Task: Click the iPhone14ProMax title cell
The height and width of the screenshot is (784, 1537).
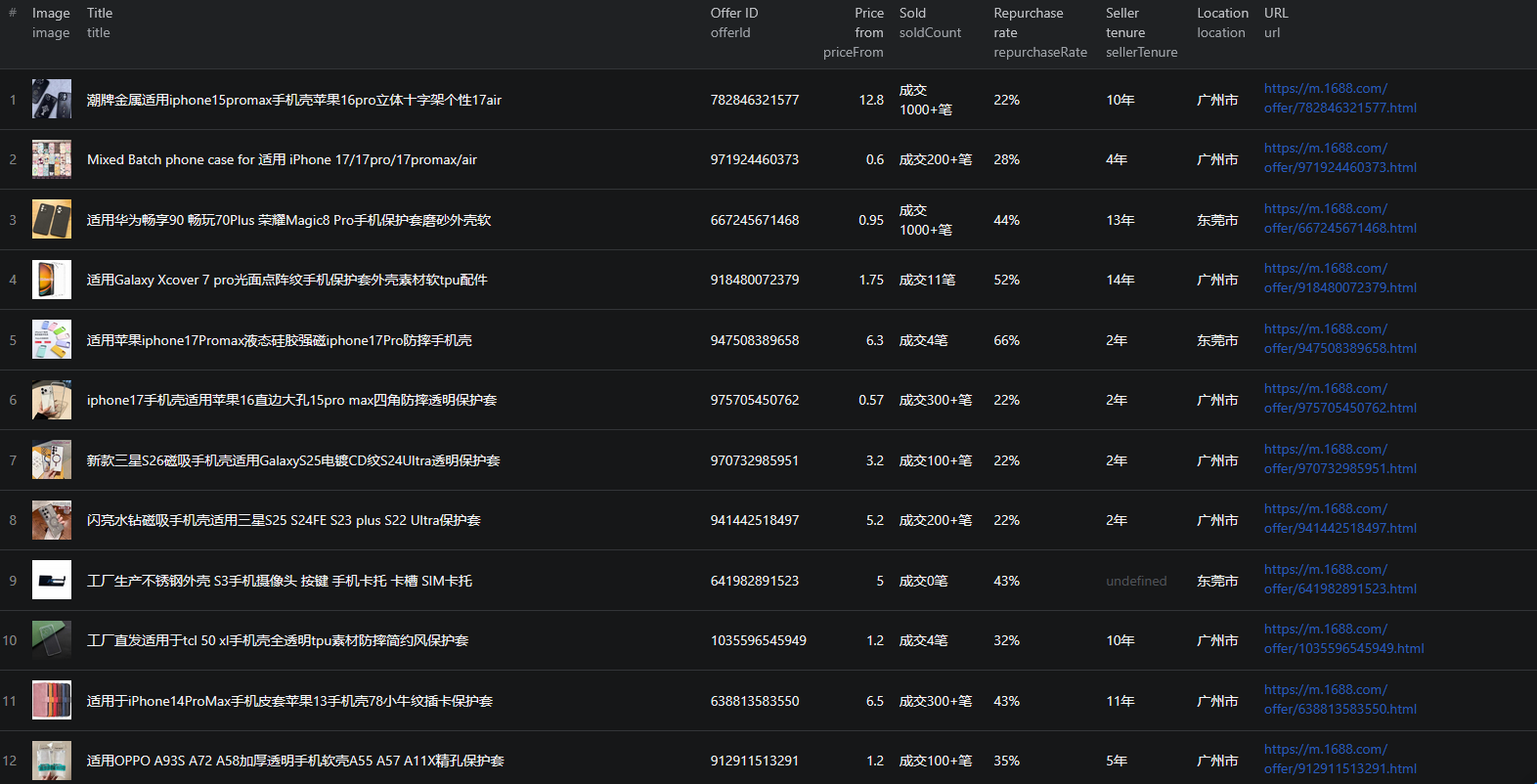Action: [289, 701]
